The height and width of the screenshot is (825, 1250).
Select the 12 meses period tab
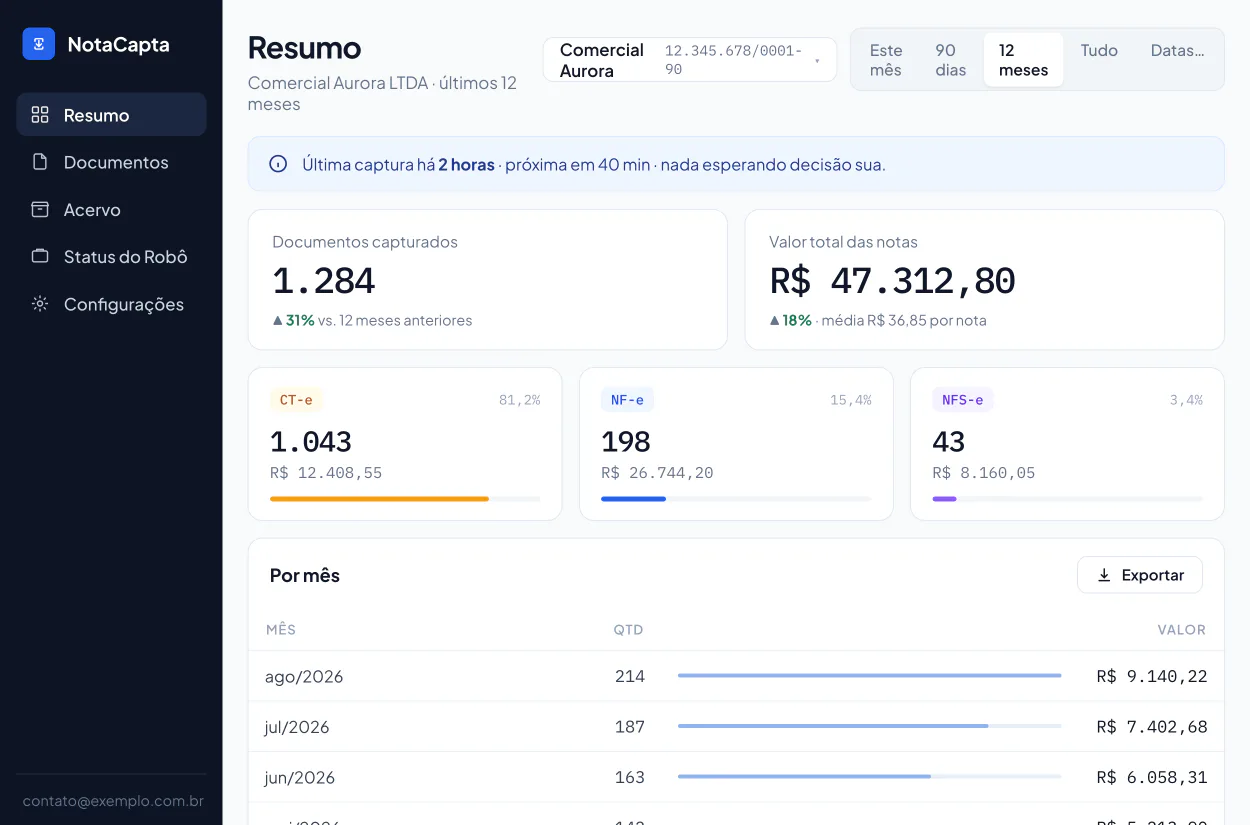1023,60
